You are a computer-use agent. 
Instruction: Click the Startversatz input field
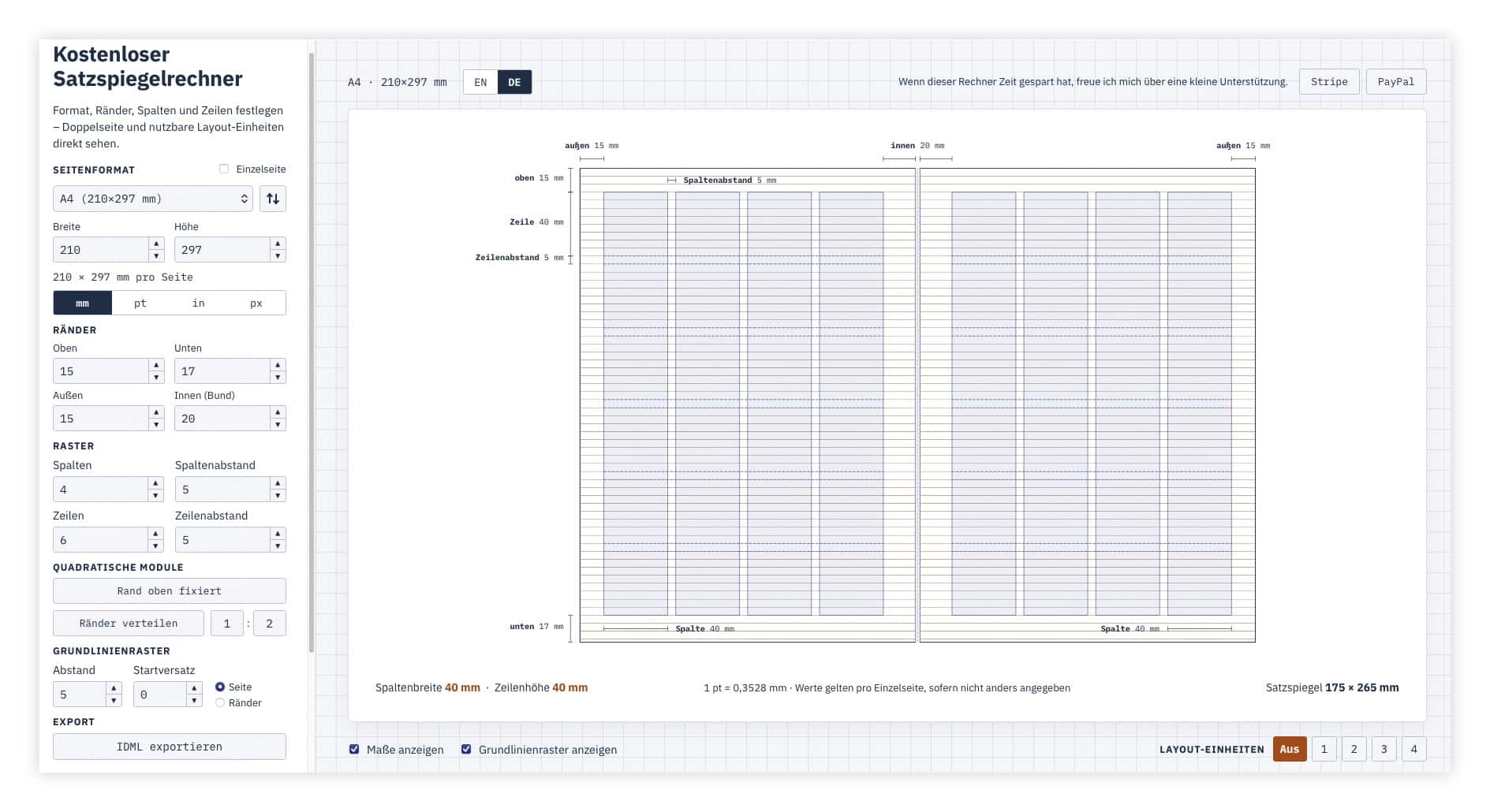click(x=160, y=695)
